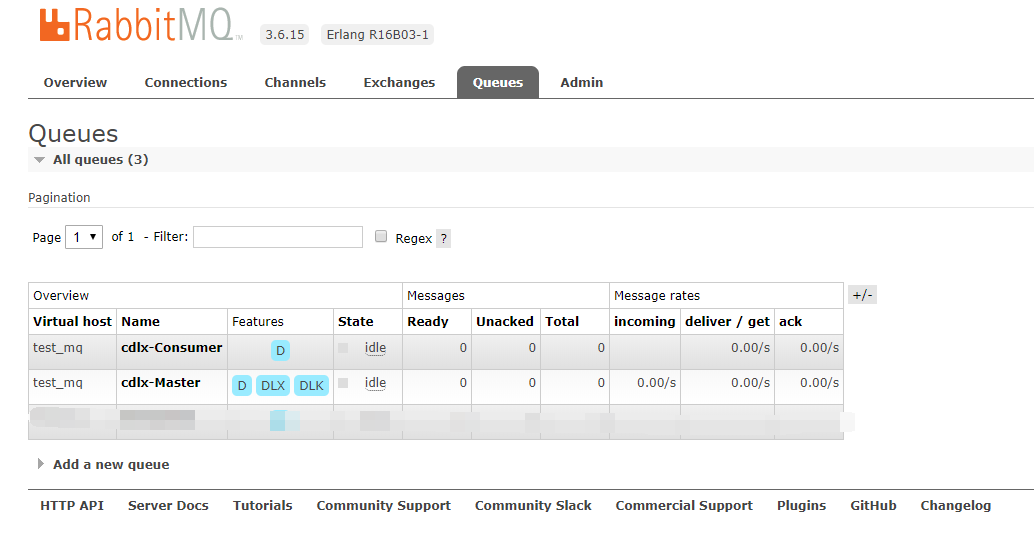Viewport: 1034px width, 539px height.
Task: Sort by Ready column header
Action: 428,321
